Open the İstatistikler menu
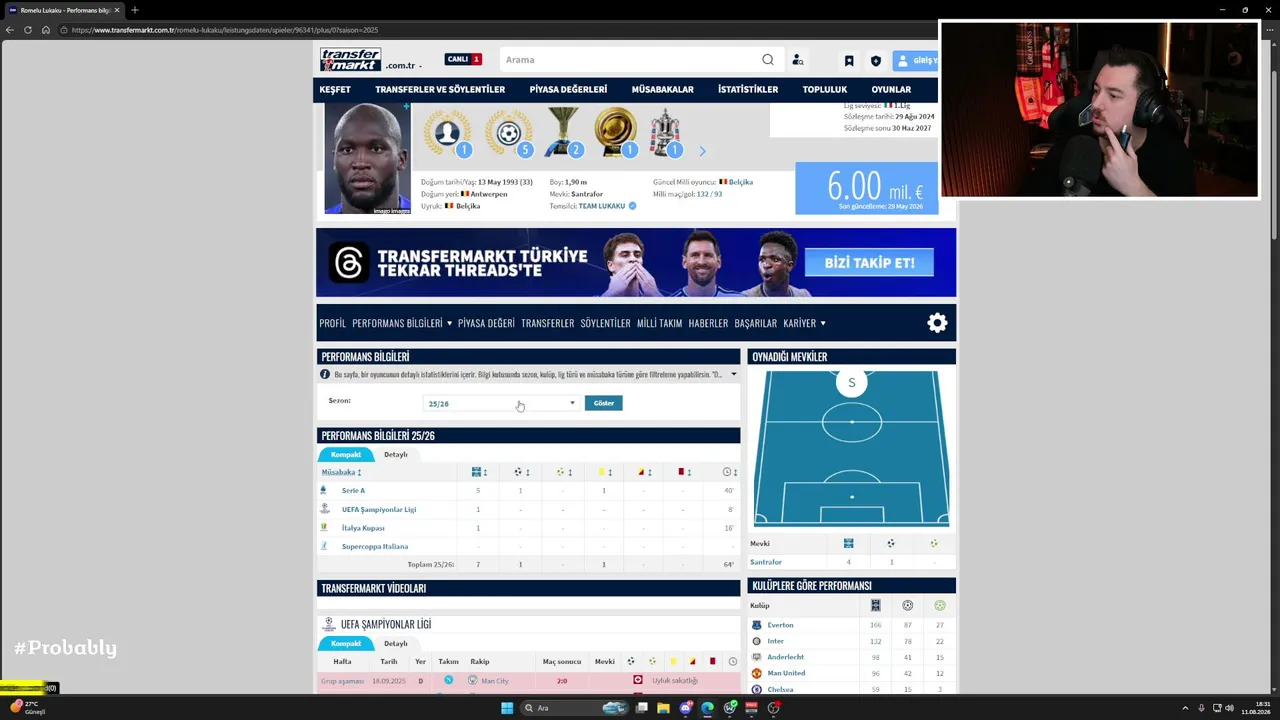The width and height of the screenshot is (1280, 720). click(x=748, y=90)
